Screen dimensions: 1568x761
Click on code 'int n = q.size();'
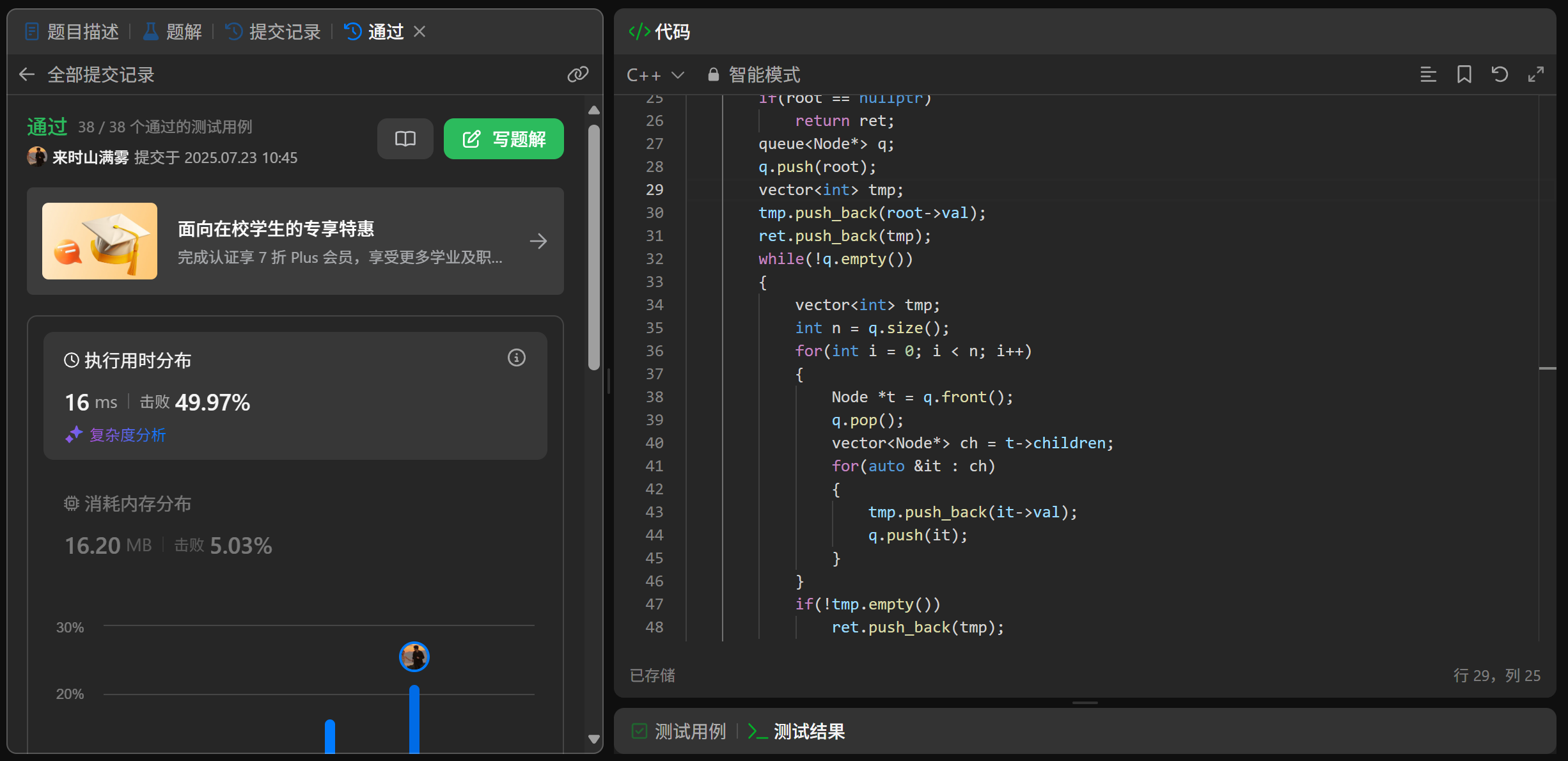click(x=872, y=328)
